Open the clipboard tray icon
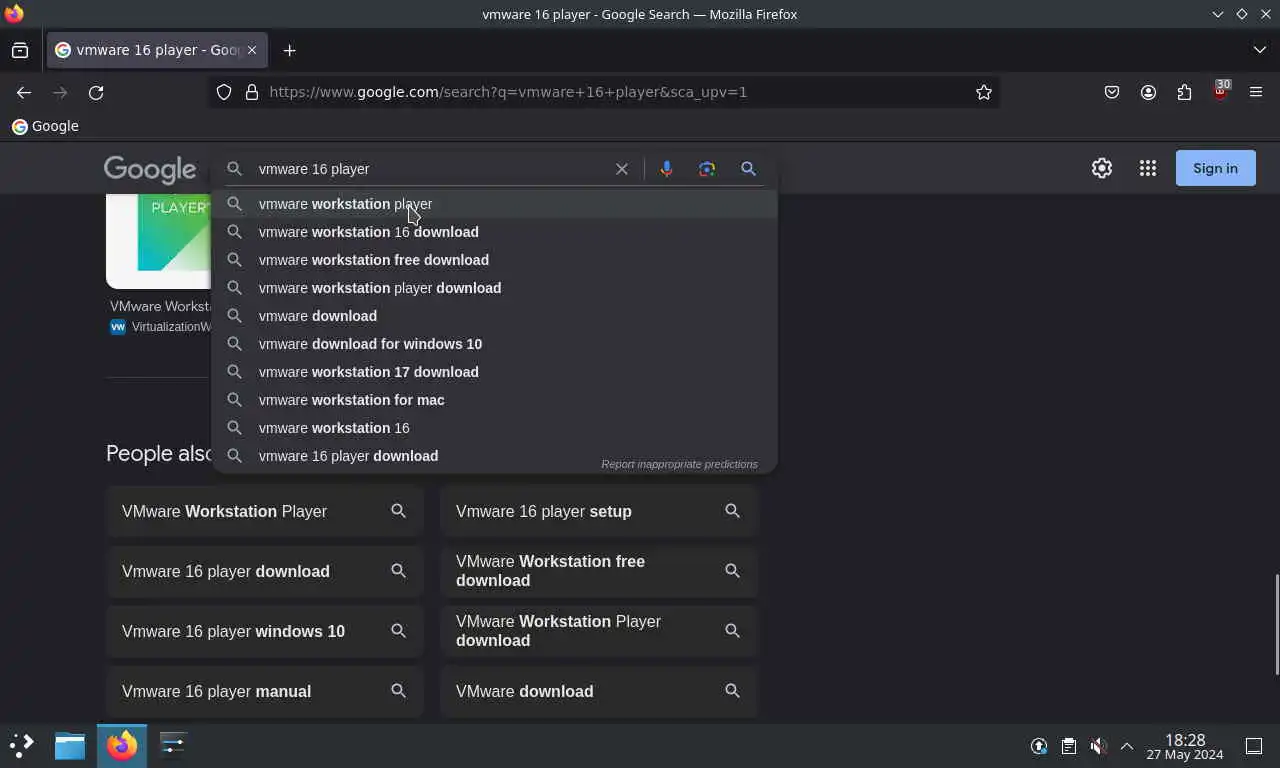 tap(1069, 746)
